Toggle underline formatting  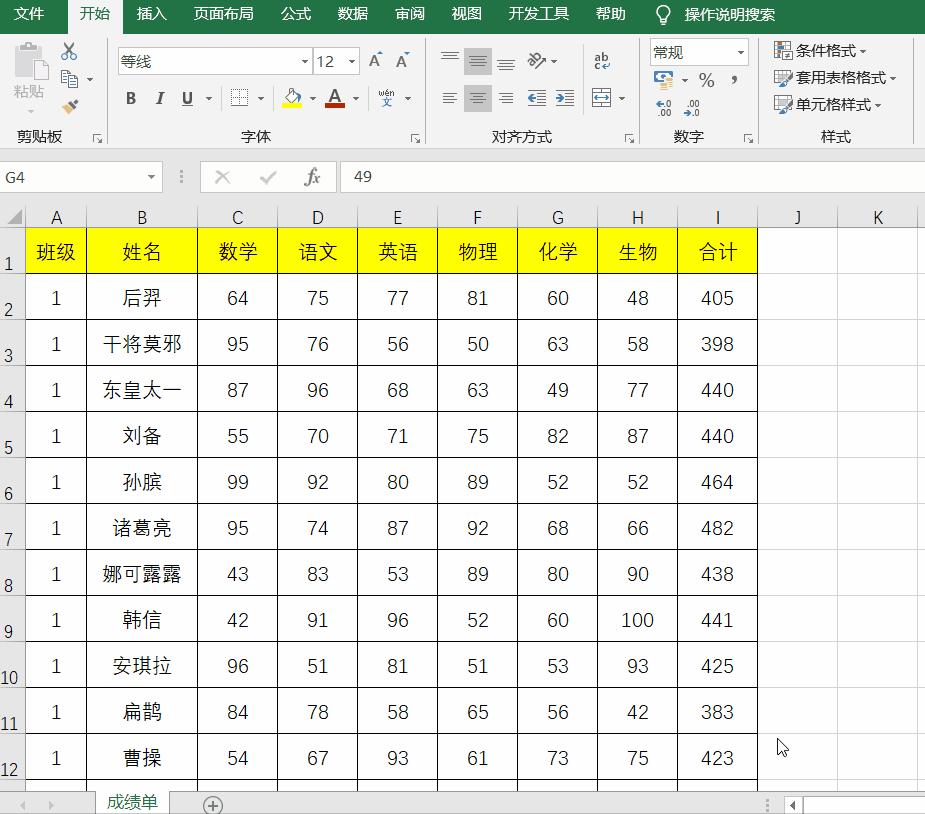point(186,98)
